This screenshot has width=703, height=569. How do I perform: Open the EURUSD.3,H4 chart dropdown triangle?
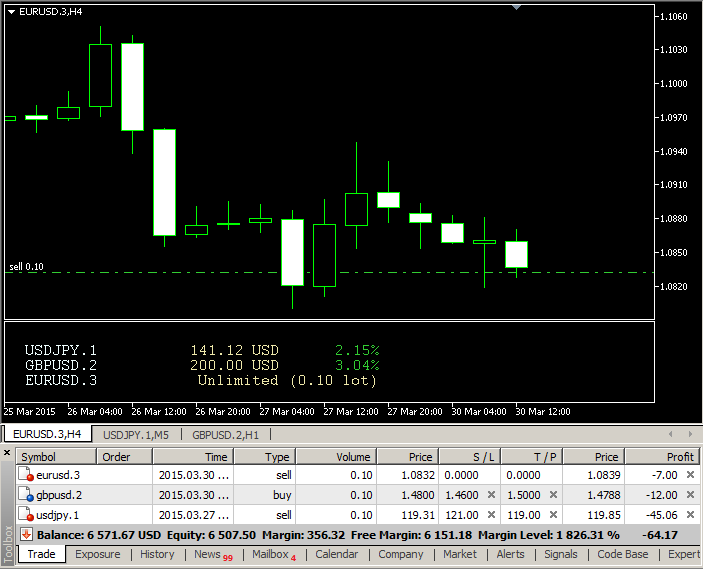coord(11,12)
